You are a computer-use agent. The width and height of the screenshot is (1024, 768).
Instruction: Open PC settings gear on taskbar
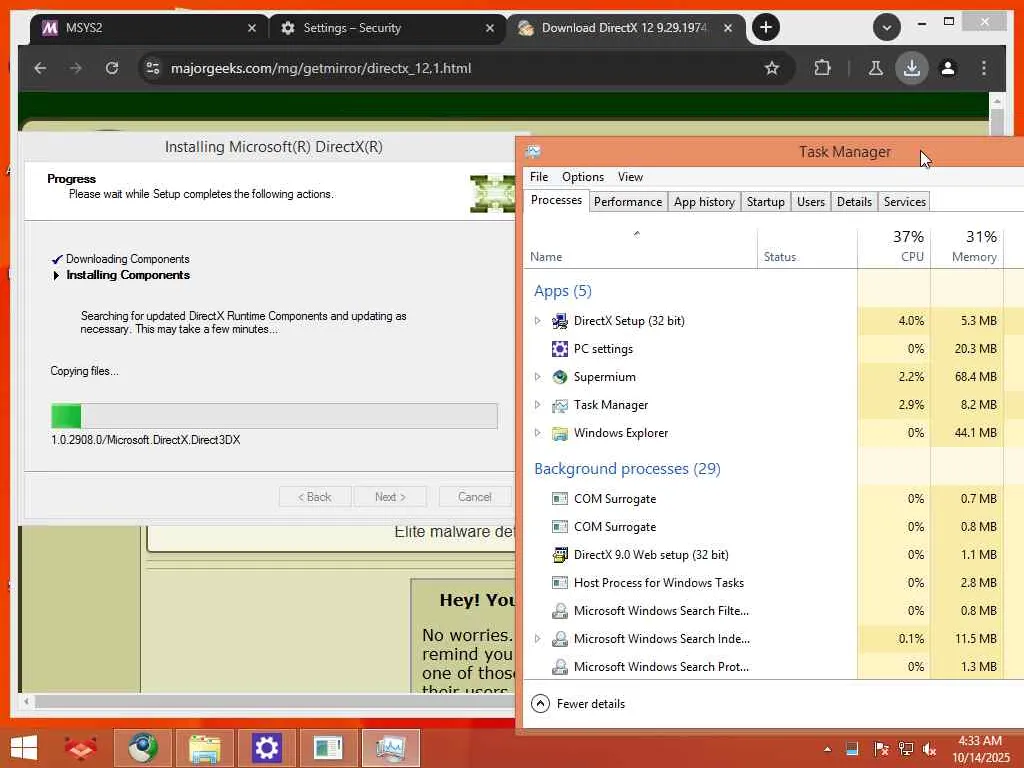tap(266, 748)
